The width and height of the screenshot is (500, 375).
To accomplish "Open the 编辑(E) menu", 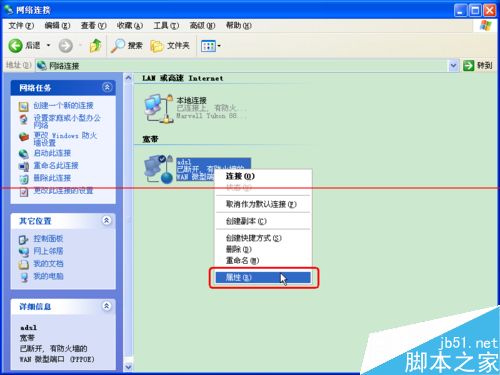I will [57, 25].
